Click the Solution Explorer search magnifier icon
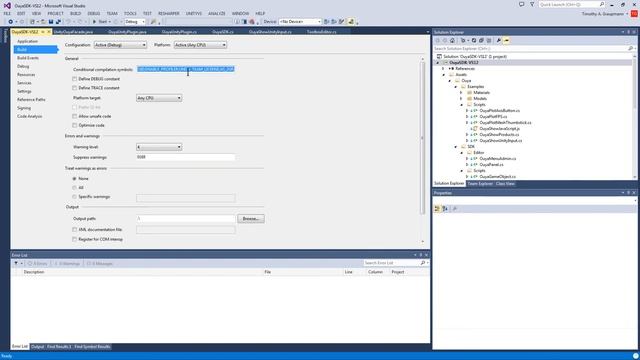Viewport: 640px width, 360px height. (x=630, y=49)
